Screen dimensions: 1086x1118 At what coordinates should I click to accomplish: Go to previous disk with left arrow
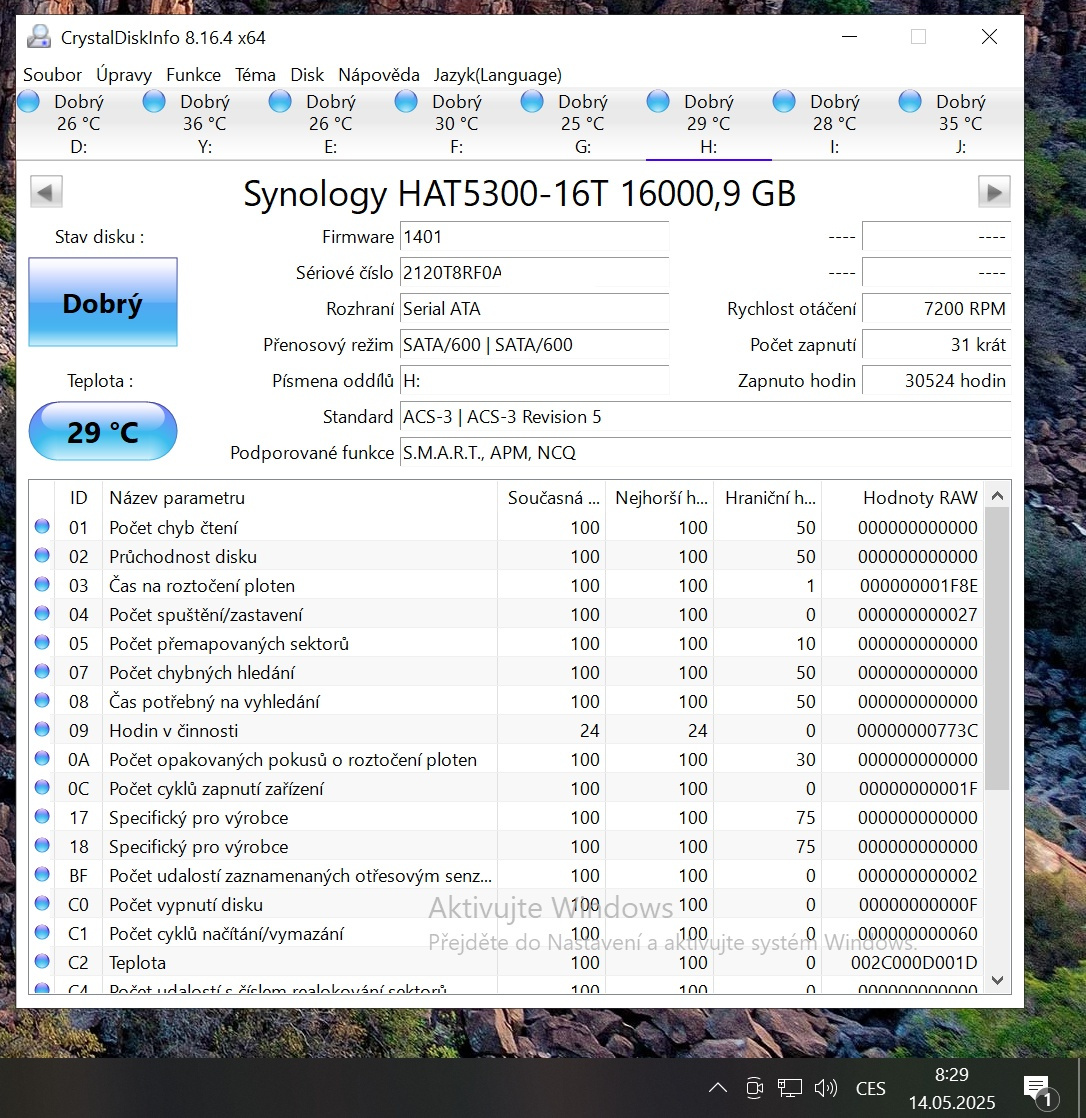[46, 192]
